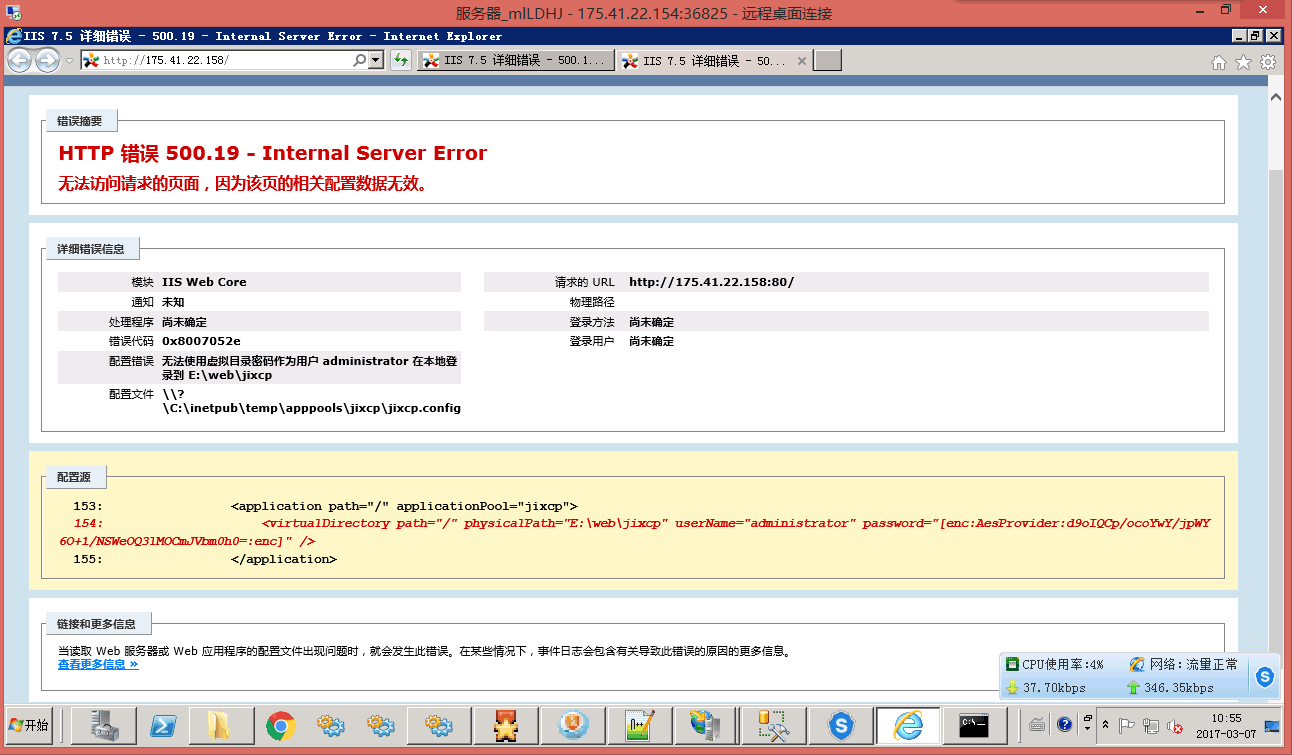Go back with the IE back arrow
Screen dimensions: 1292x755
pyautogui.click(x=19, y=61)
